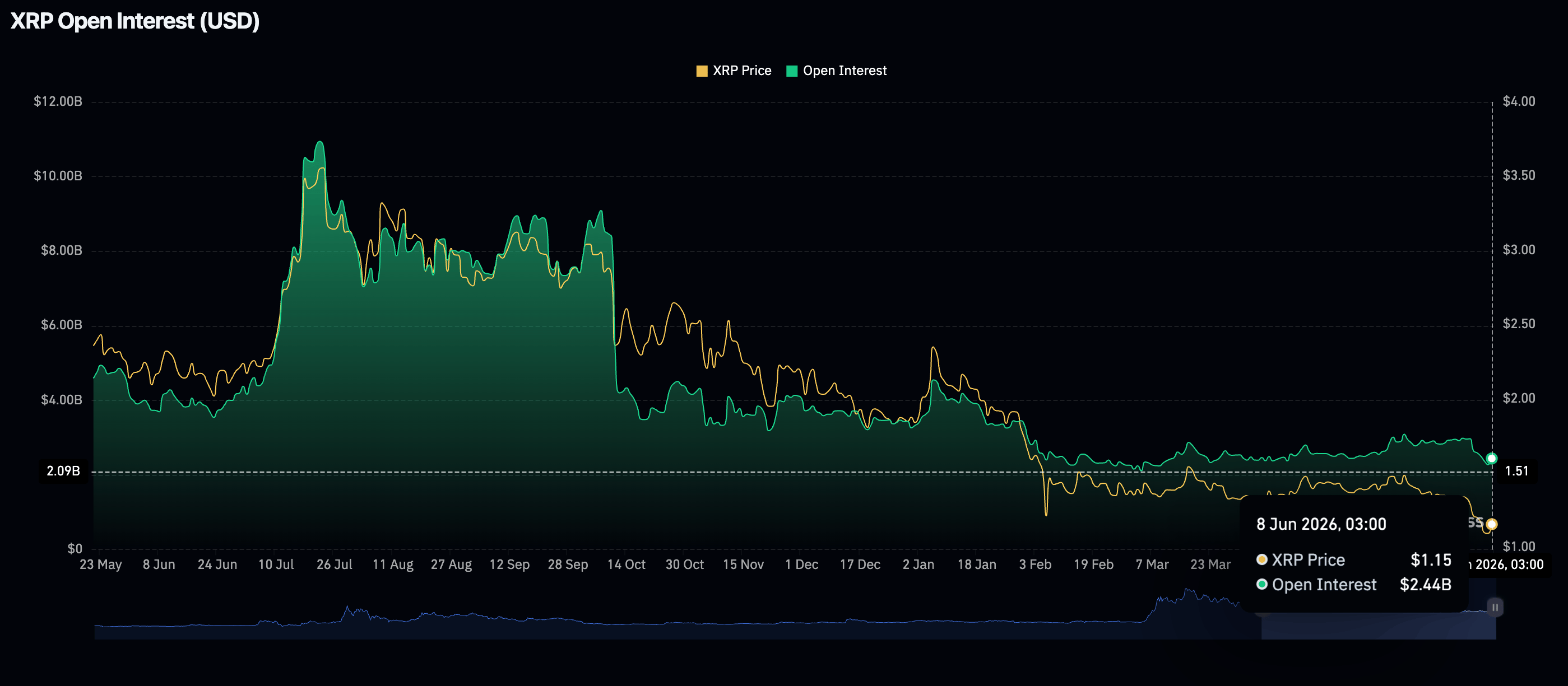Click the $2.44B Open Interest tooltip value
This screenshot has height=686, width=1568.
[x=1425, y=585]
